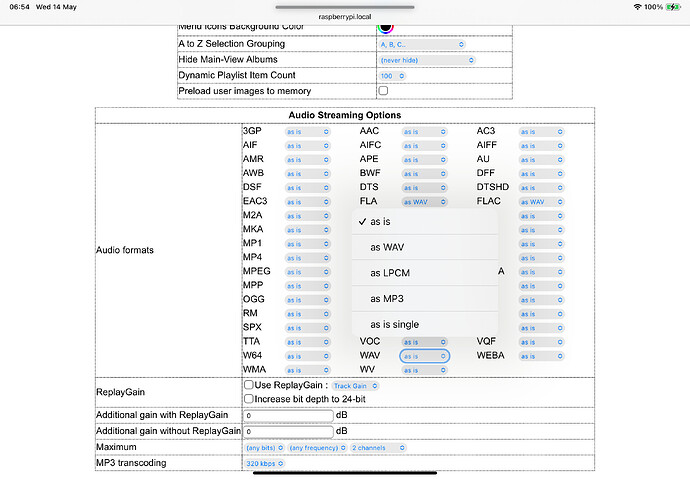This screenshot has width=690, height=479.
Task: Open the Track Gain dropdown
Action: 356,386
